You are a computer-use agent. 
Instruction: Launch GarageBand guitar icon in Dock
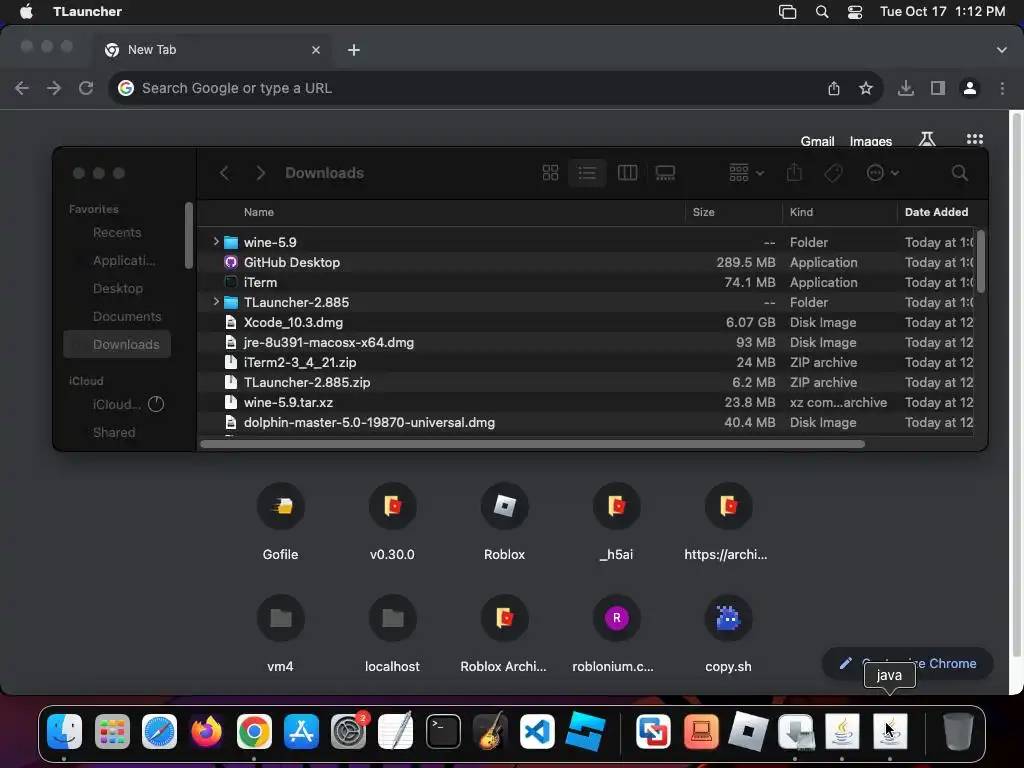pos(490,731)
